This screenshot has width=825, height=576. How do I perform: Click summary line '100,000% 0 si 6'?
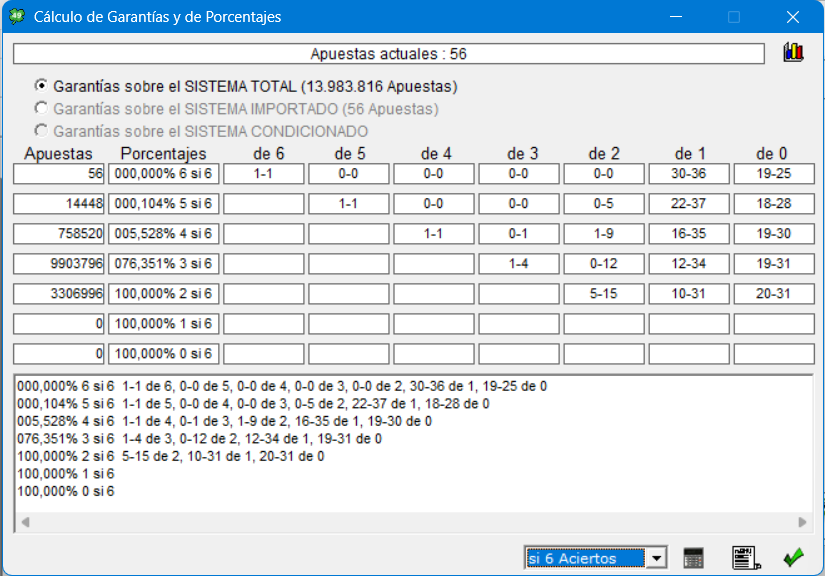coord(66,491)
